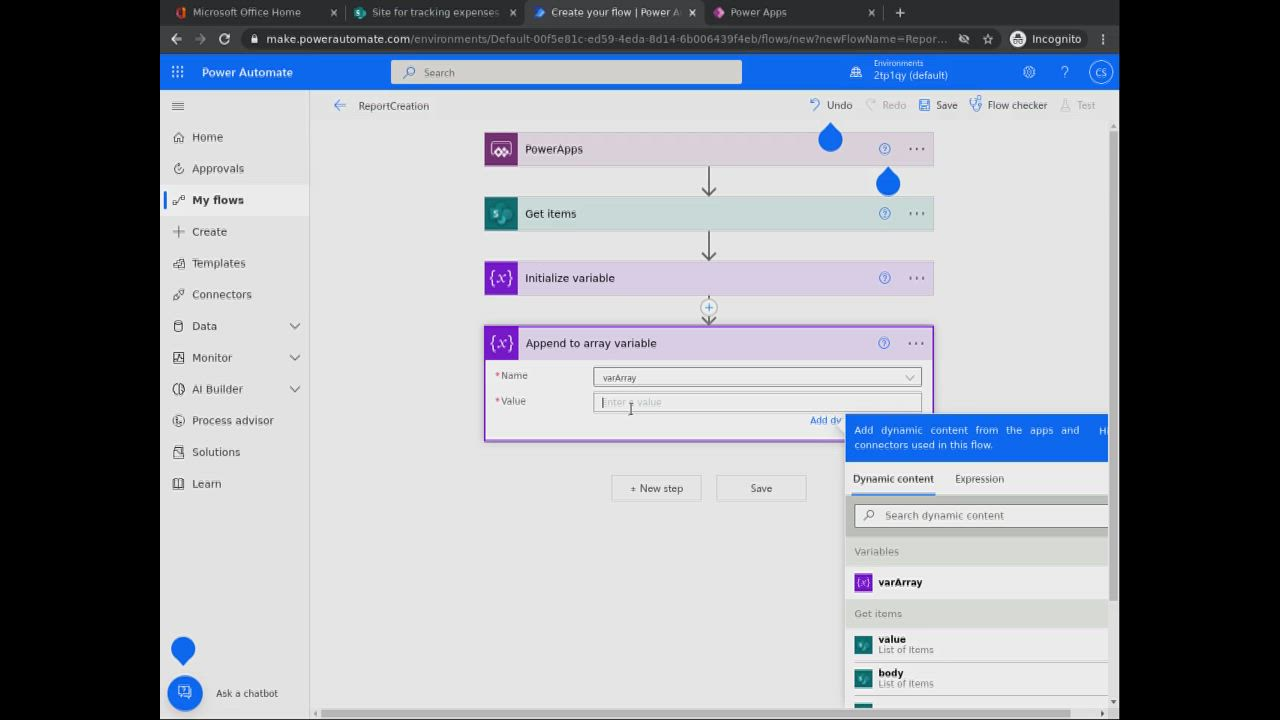The image size is (1280, 720).
Task: Open the settings gear icon
Action: [x=1029, y=72]
